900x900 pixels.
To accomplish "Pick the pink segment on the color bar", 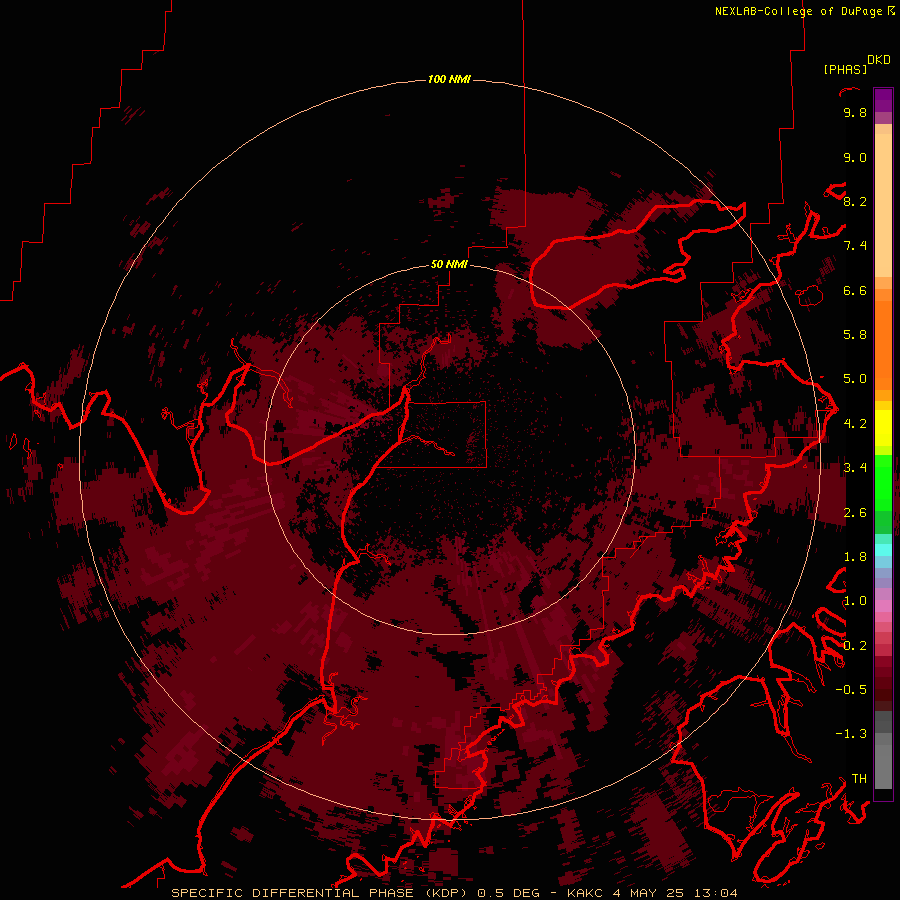I will pyautogui.click(x=883, y=606).
